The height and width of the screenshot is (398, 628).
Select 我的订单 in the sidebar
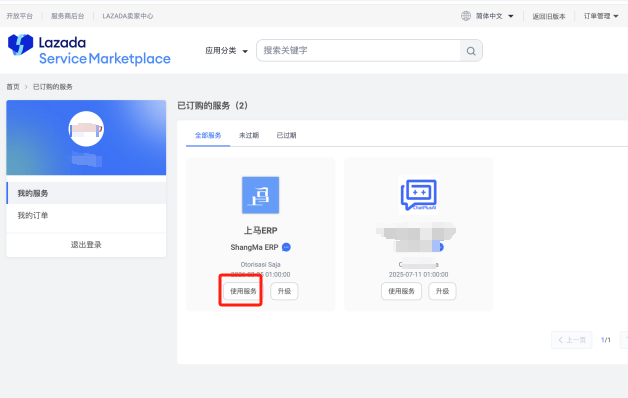86,215
